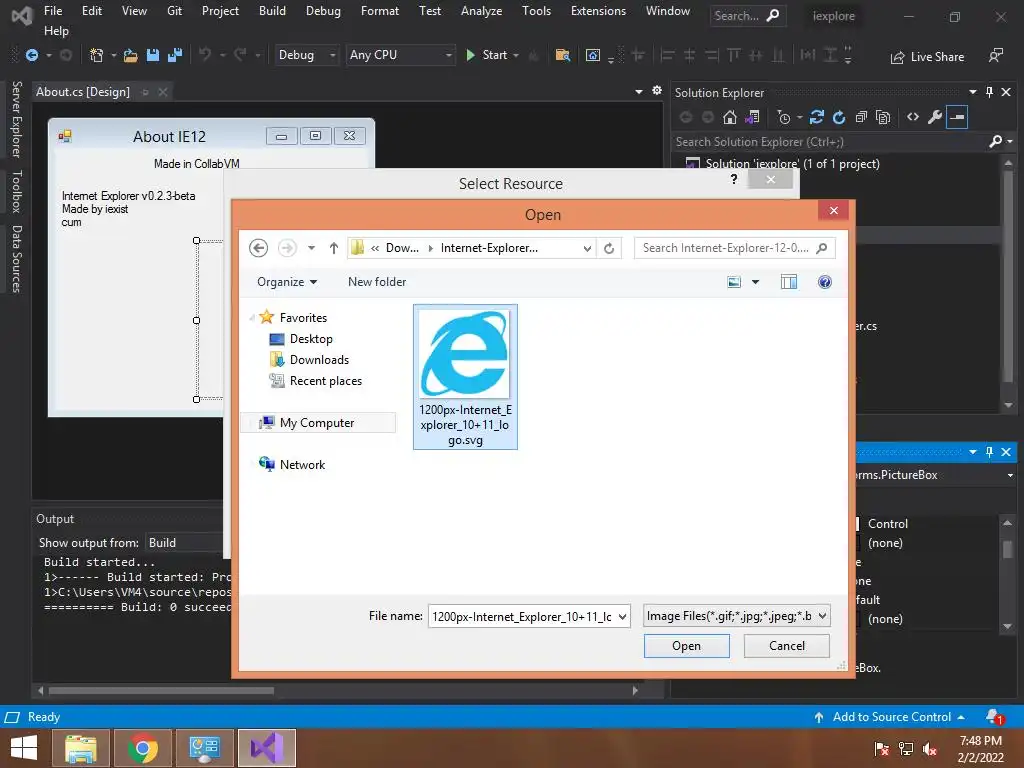Click the Sync with Active Document icon

(816, 117)
